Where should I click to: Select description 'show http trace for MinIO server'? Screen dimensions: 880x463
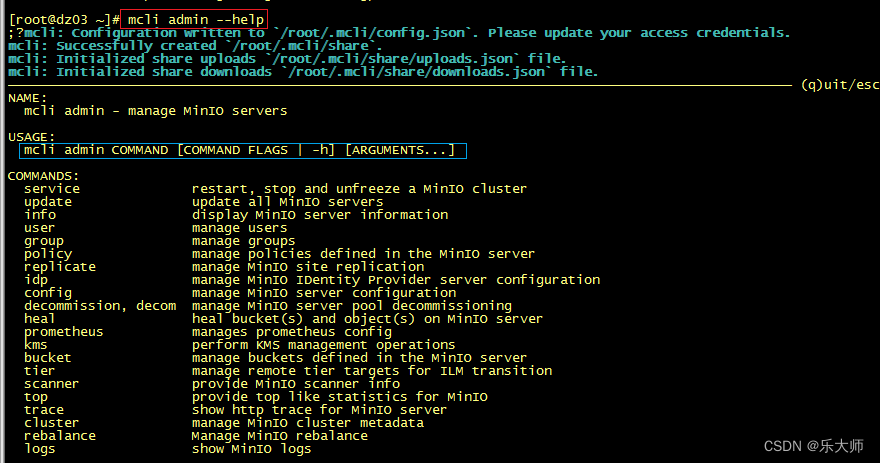click(x=319, y=410)
